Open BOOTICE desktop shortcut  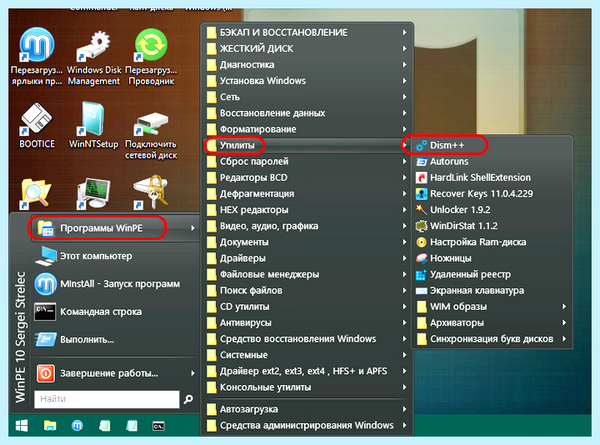pos(37,126)
